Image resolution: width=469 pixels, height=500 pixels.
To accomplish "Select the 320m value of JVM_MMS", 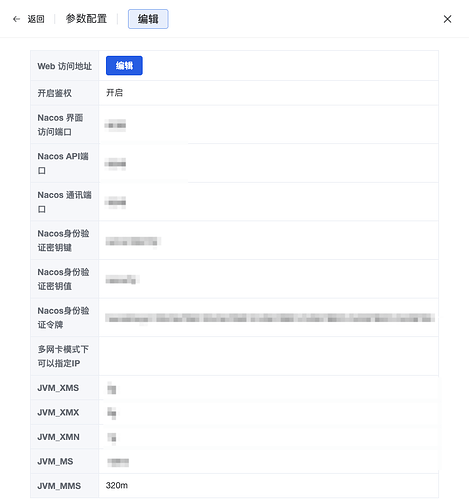I will pyautogui.click(x=117, y=486).
